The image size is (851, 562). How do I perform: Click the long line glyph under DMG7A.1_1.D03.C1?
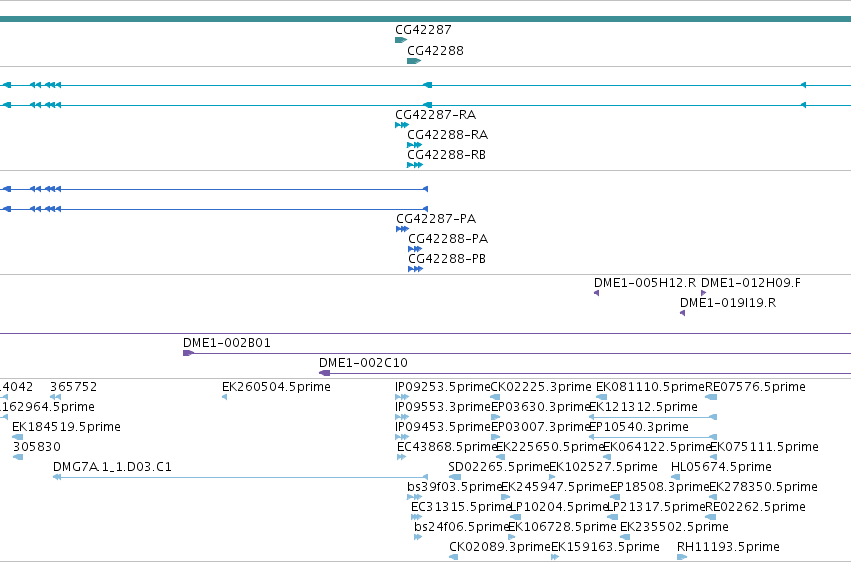pyautogui.click(x=240, y=477)
